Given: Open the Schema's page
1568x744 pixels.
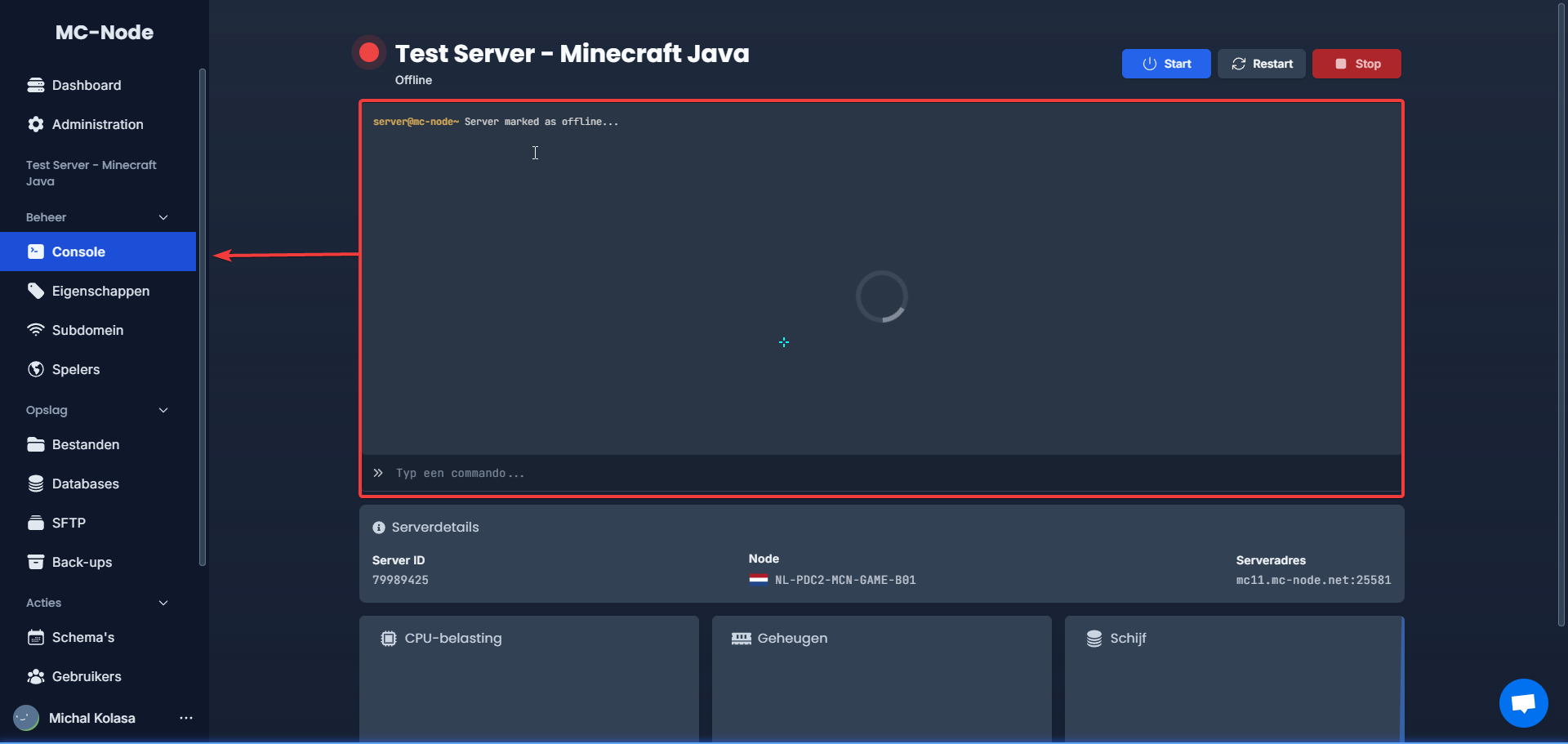Looking at the screenshot, I should coord(98,637).
